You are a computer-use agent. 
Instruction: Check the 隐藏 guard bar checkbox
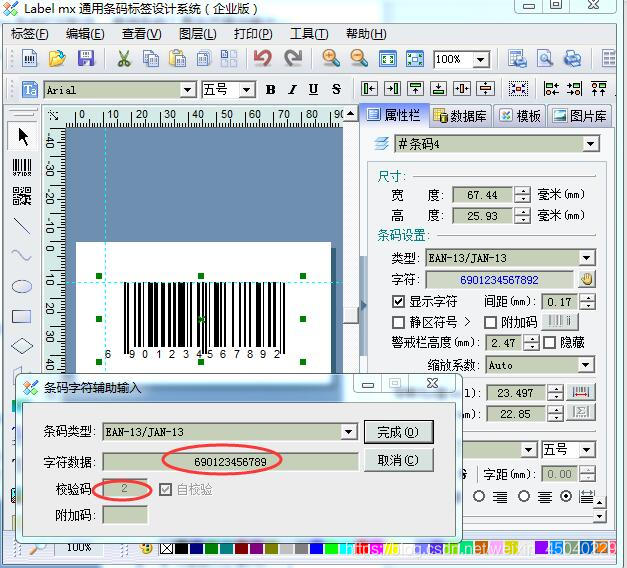[549, 342]
